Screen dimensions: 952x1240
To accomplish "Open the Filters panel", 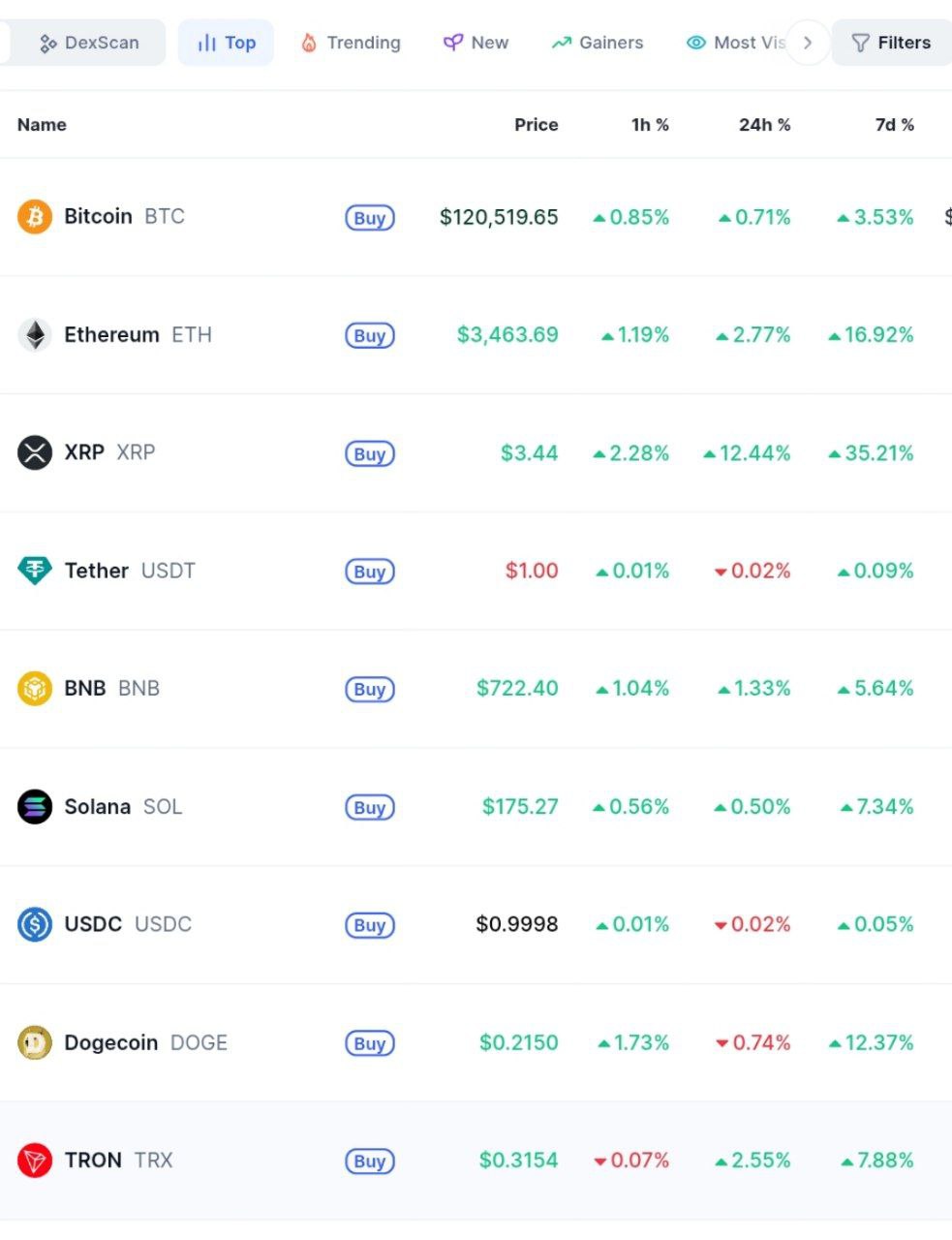I will (892, 43).
